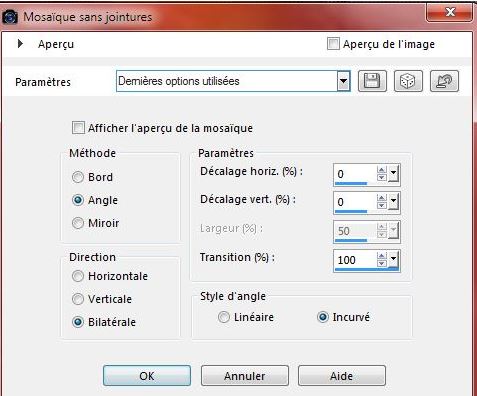Increase Transition value with up arrow

(x=381, y=256)
